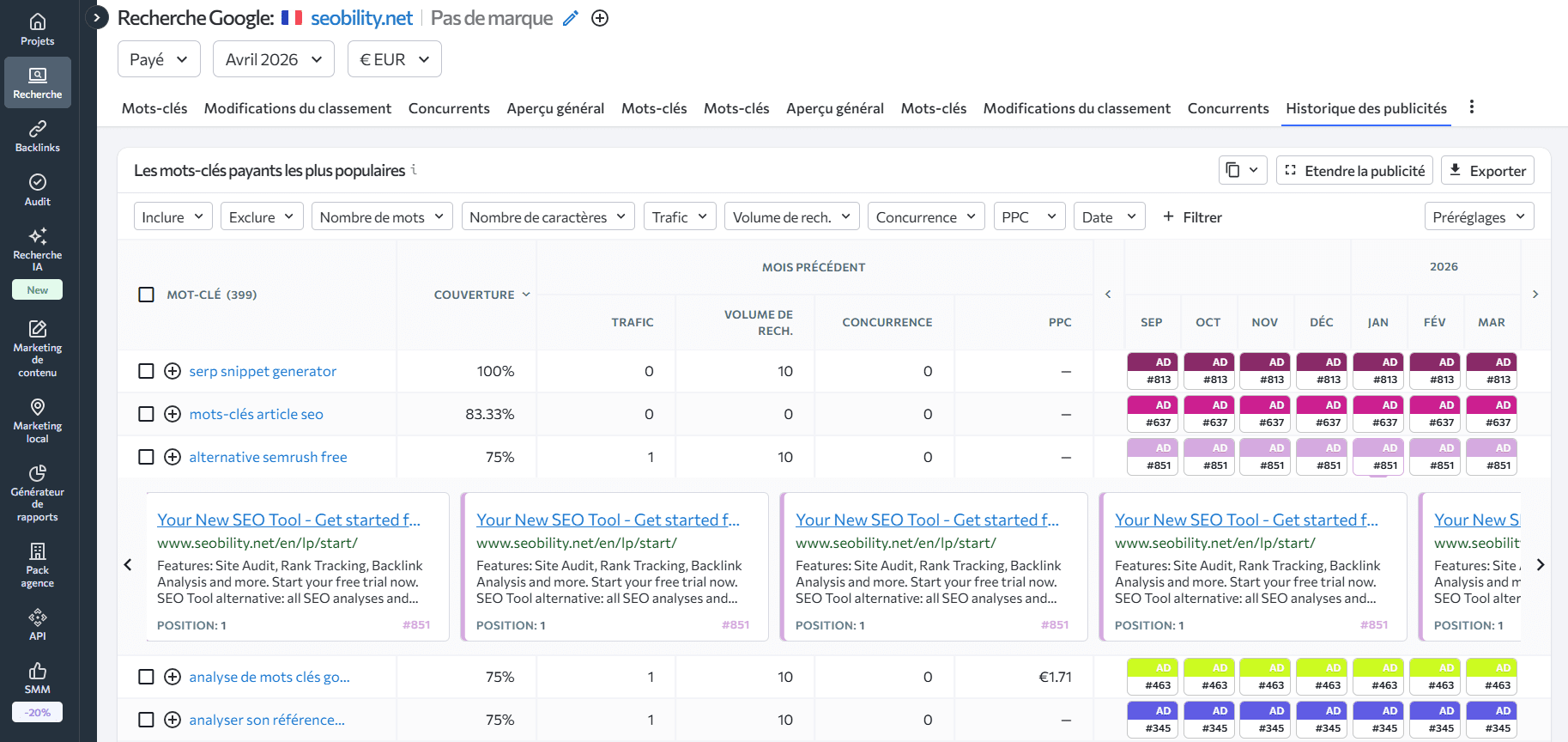This screenshot has width=1568, height=742.
Task: Open Trafic filter dropdown
Action: click(680, 217)
